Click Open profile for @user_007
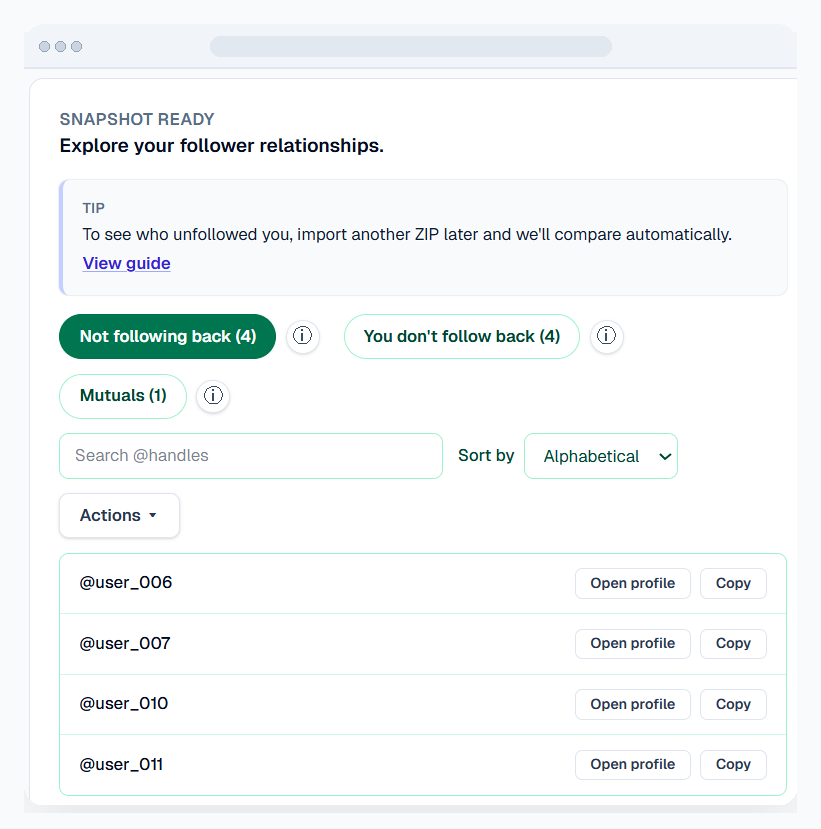This screenshot has width=821, height=829. point(632,643)
